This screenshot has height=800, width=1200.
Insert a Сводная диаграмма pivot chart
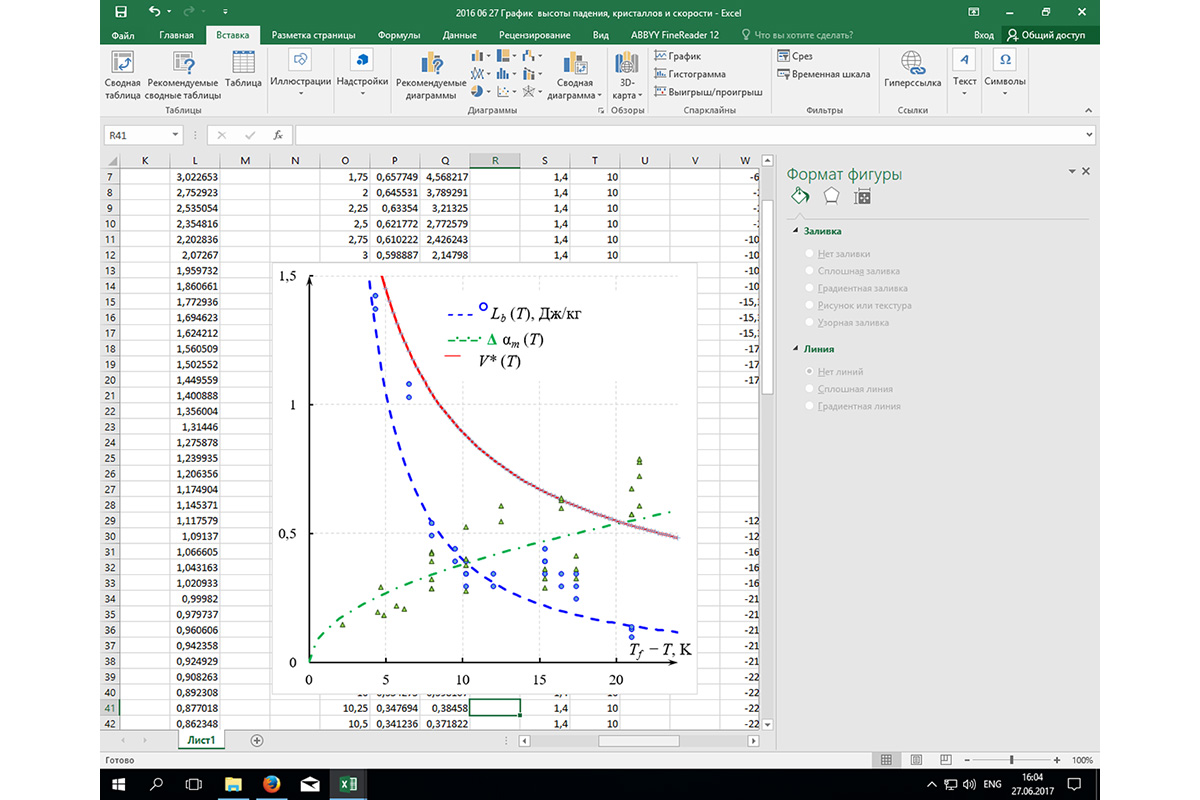click(x=574, y=76)
